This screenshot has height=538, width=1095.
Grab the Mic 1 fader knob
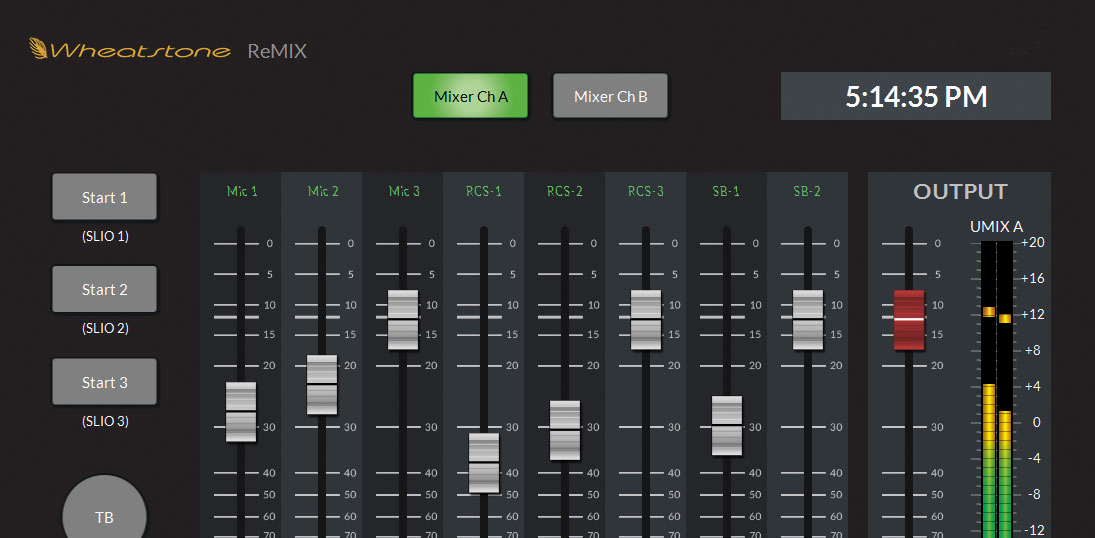tap(241, 412)
